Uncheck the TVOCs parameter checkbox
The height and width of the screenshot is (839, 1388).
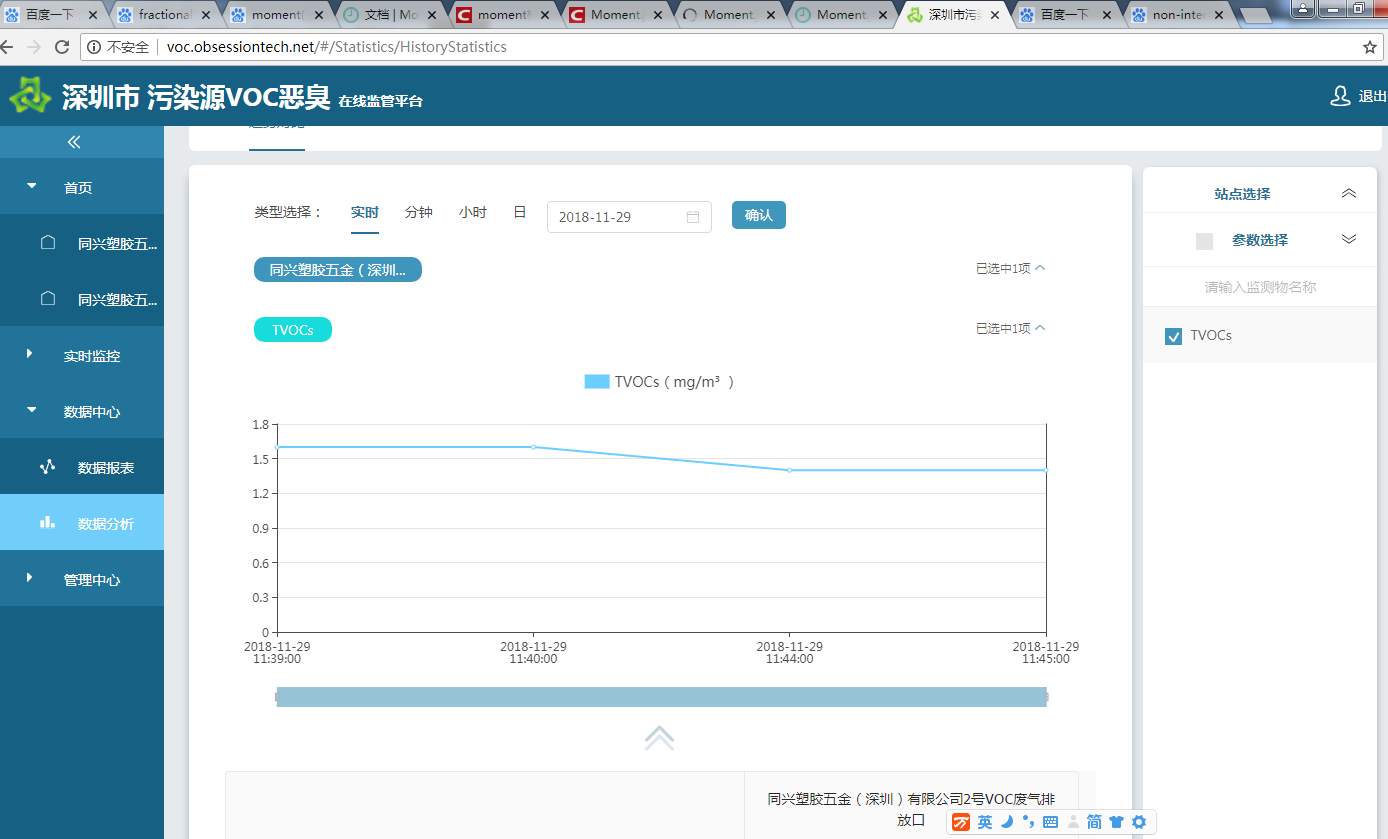(1174, 336)
